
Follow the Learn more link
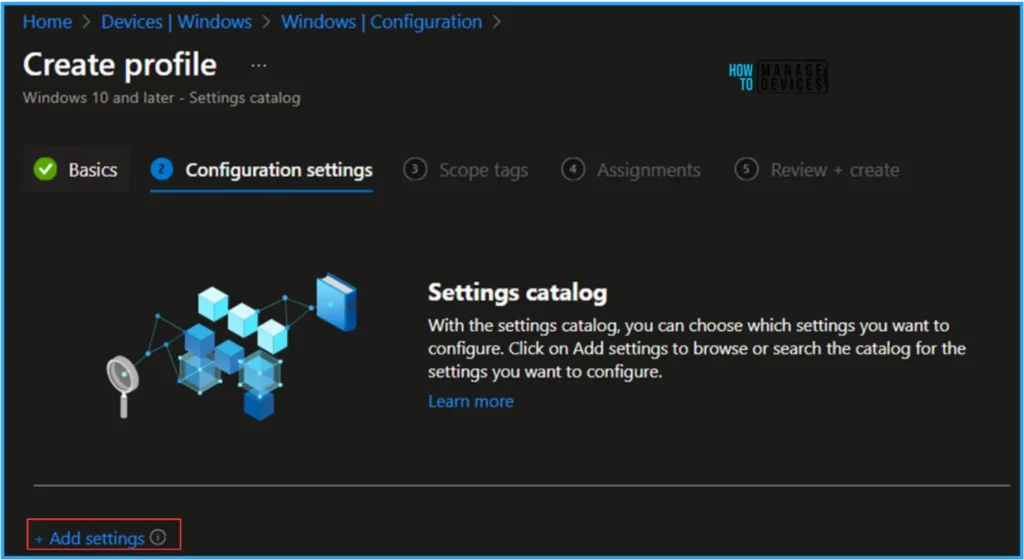click(470, 401)
